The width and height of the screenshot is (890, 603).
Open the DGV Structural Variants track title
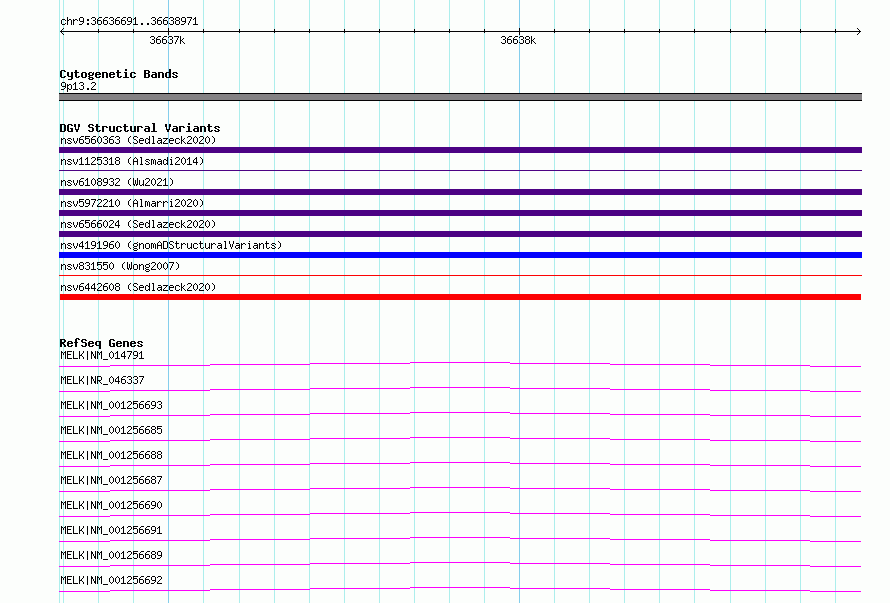point(140,128)
